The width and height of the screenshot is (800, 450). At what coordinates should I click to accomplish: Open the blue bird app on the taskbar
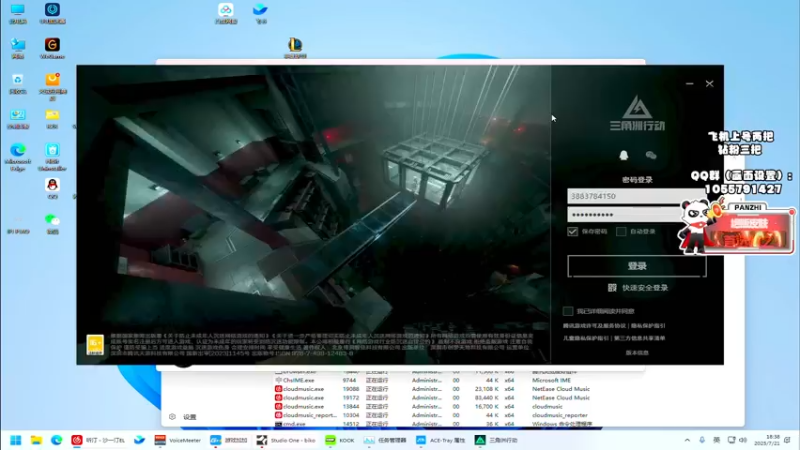tap(139, 440)
